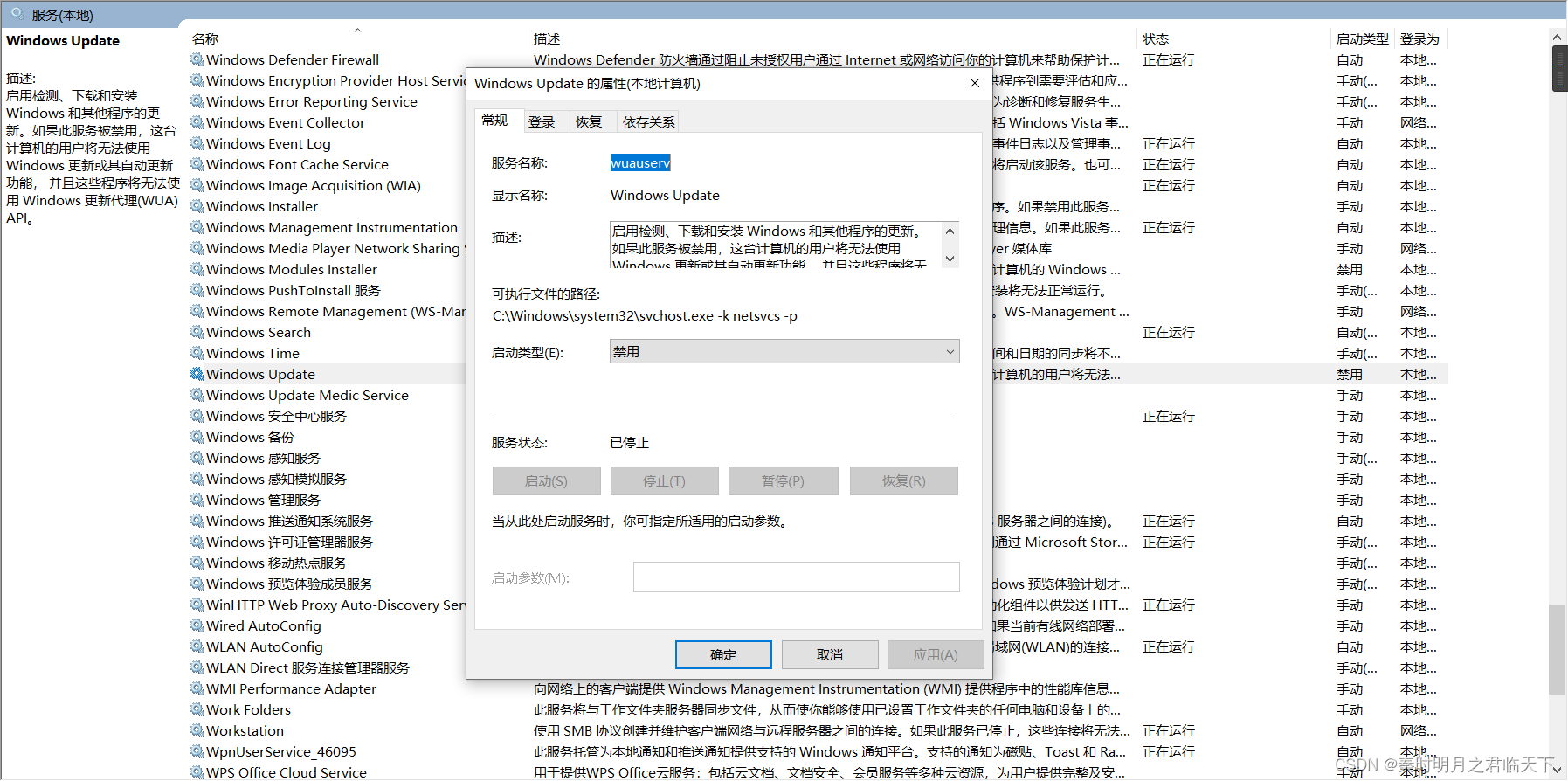Select the Windows Time service row
1568x781 pixels.
click(x=252, y=353)
